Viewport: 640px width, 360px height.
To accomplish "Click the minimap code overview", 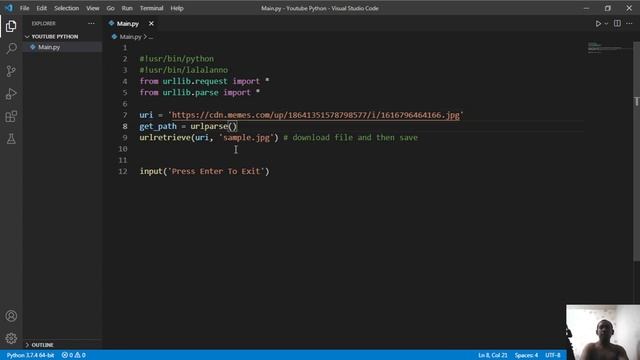I will tap(609, 47).
